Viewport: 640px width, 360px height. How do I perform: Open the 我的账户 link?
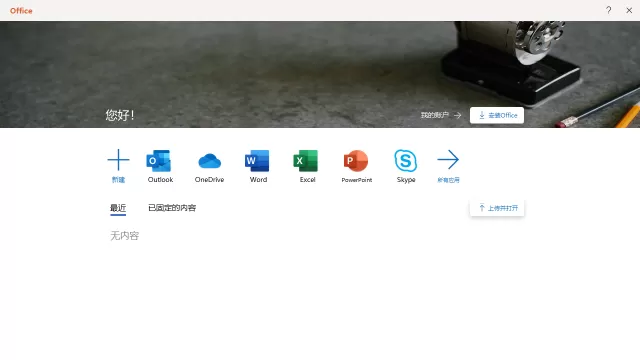[x=441, y=115]
